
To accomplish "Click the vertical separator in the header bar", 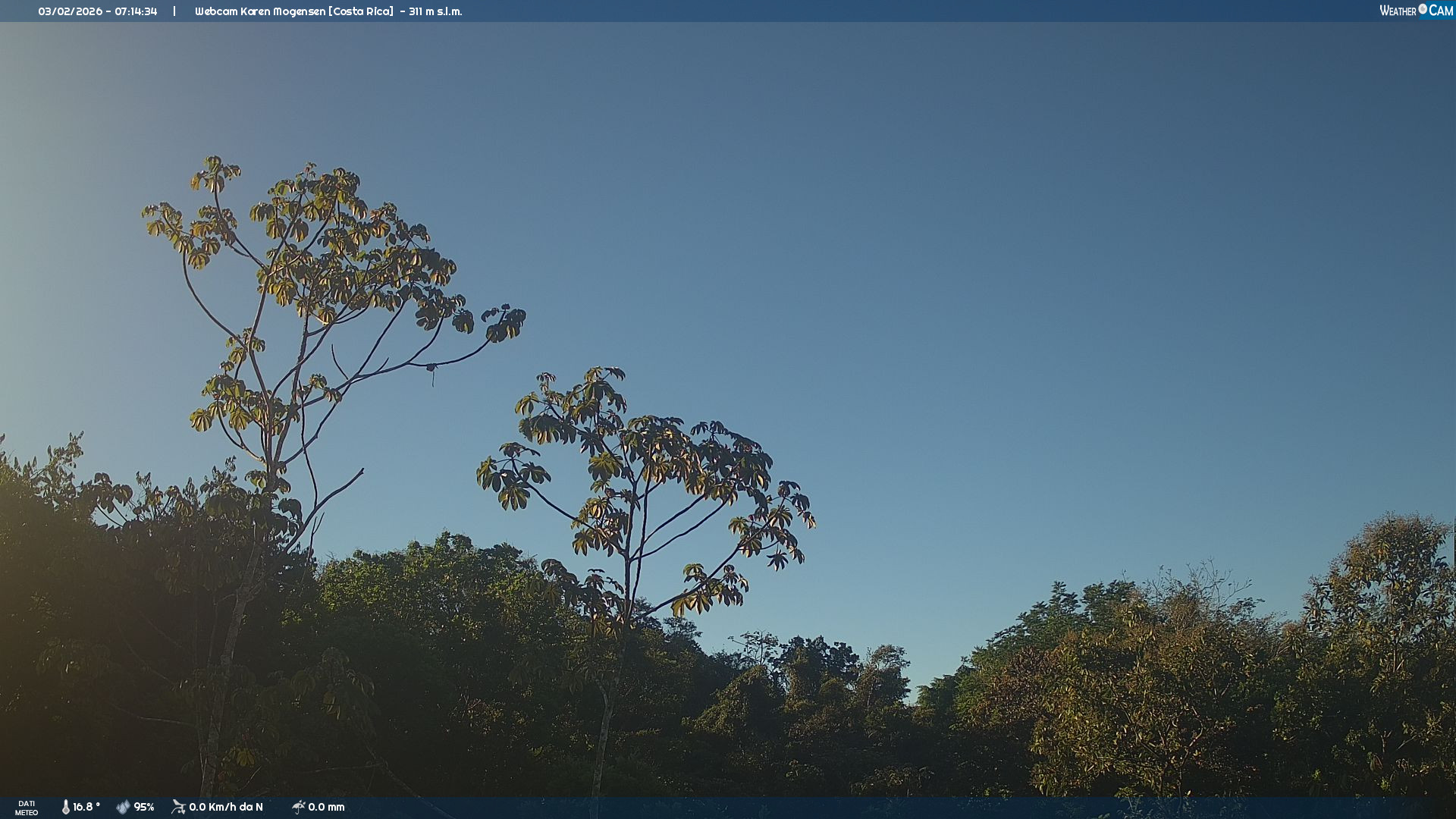I will point(174,11).
